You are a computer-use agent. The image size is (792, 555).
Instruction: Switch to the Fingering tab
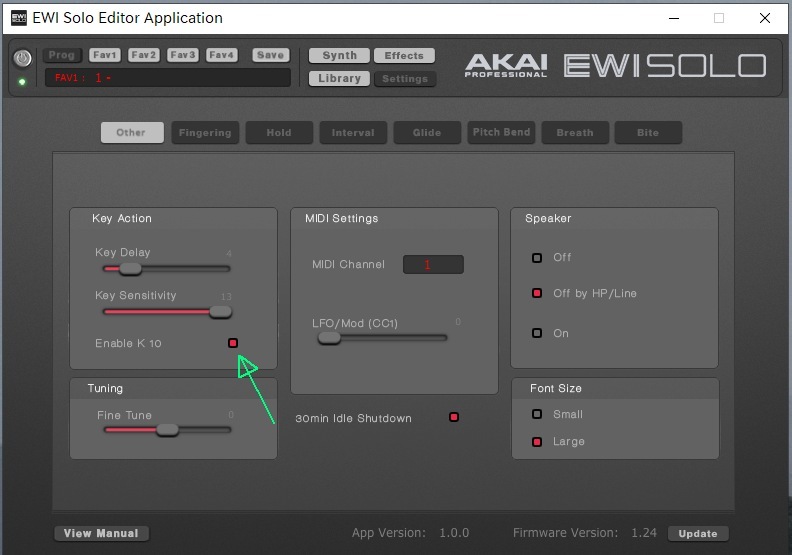click(205, 132)
